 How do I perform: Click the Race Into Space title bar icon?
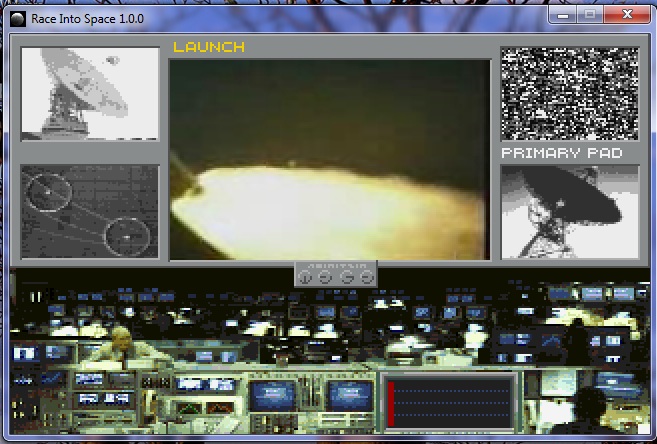click(18, 19)
